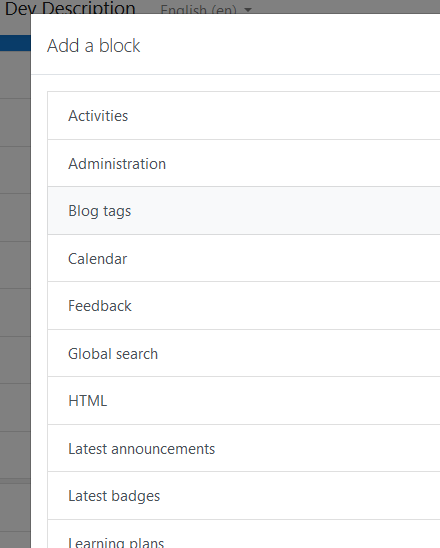
Task: Open the Dev Description site title link
Action: click(x=70, y=8)
